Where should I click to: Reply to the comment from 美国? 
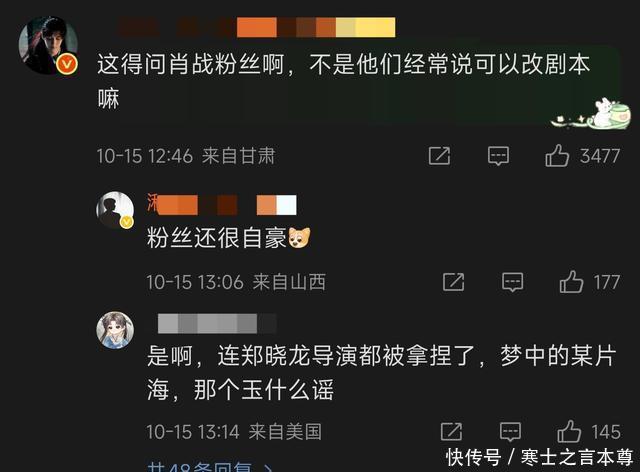tap(511, 432)
